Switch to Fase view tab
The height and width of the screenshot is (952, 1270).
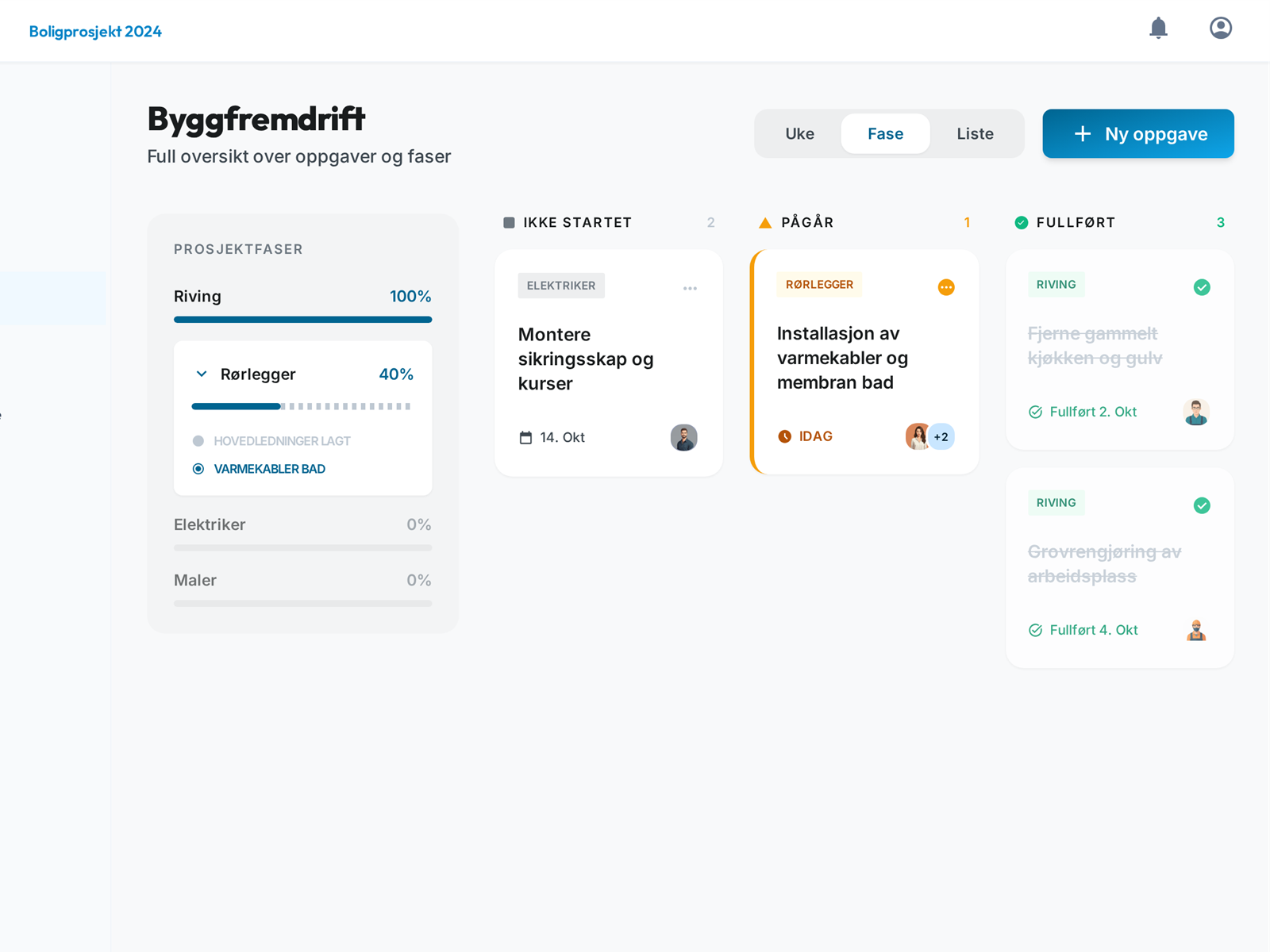click(885, 133)
